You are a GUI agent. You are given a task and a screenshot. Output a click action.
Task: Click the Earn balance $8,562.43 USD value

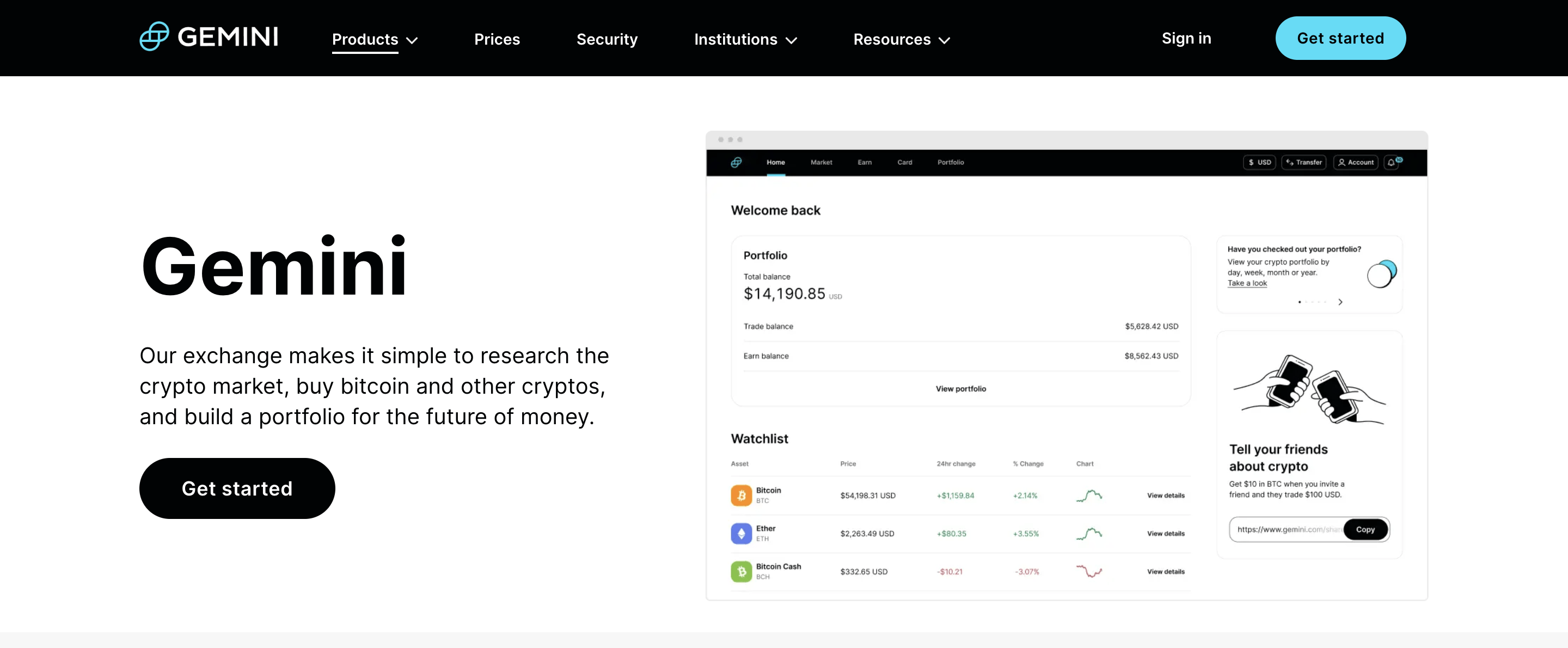(x=1151, y=356)
